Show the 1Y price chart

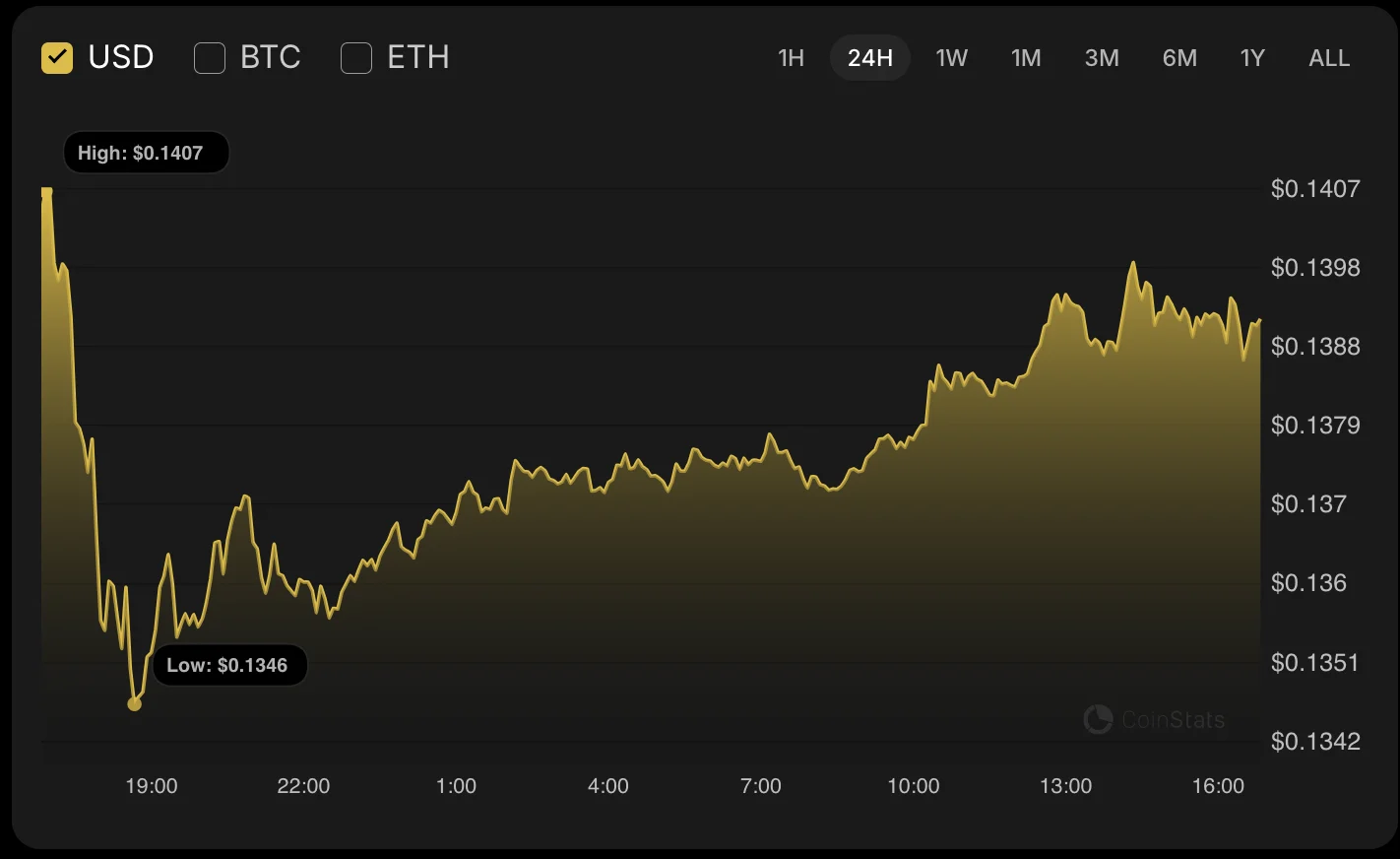click(1252, 58)
